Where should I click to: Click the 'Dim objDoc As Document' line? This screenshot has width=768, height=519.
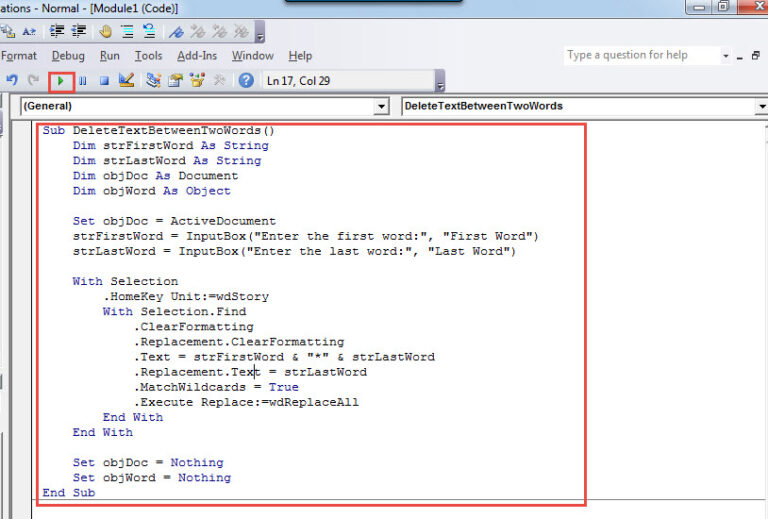[155, 176]
